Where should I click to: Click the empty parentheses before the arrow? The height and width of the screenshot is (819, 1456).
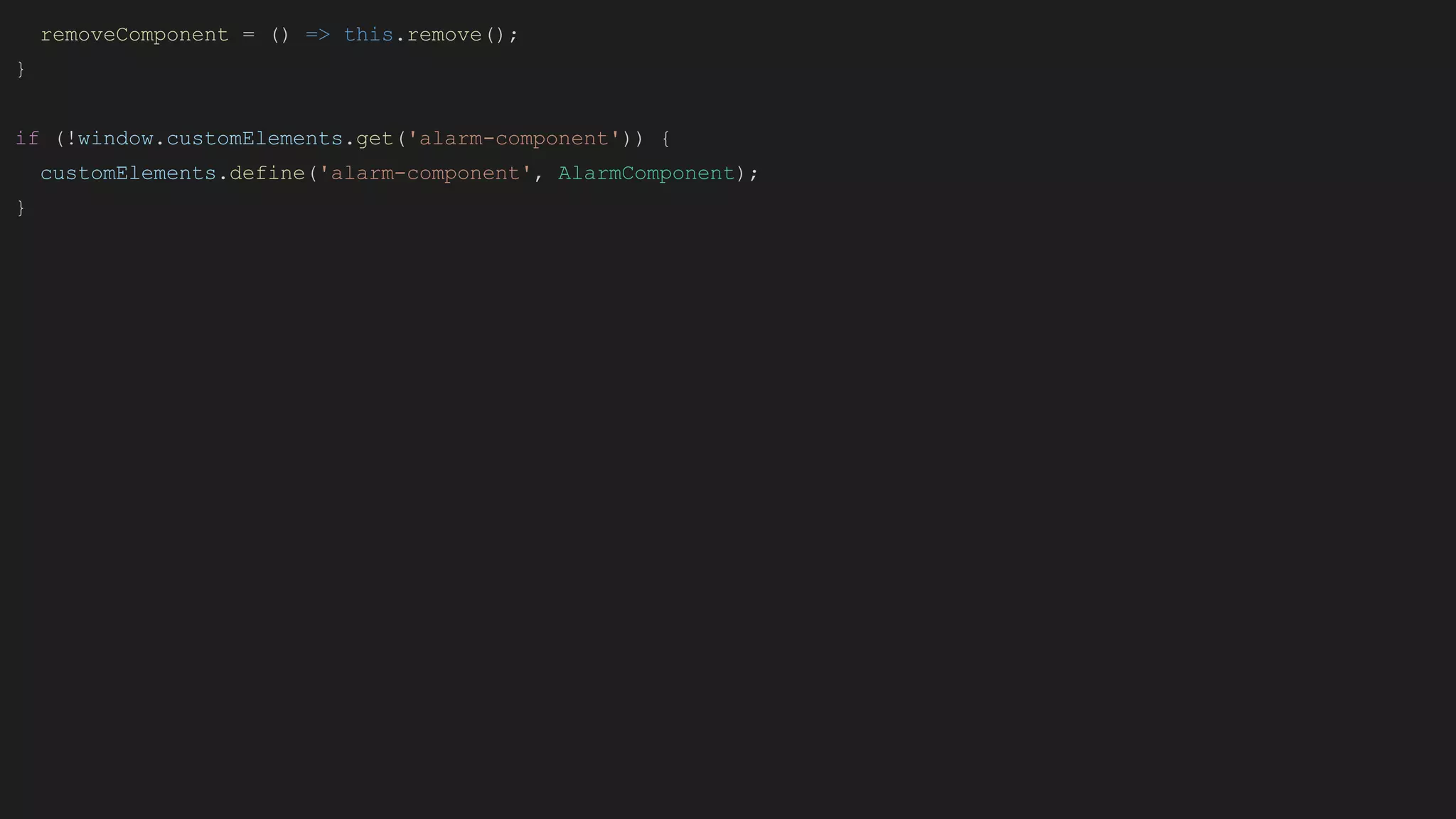280,35
